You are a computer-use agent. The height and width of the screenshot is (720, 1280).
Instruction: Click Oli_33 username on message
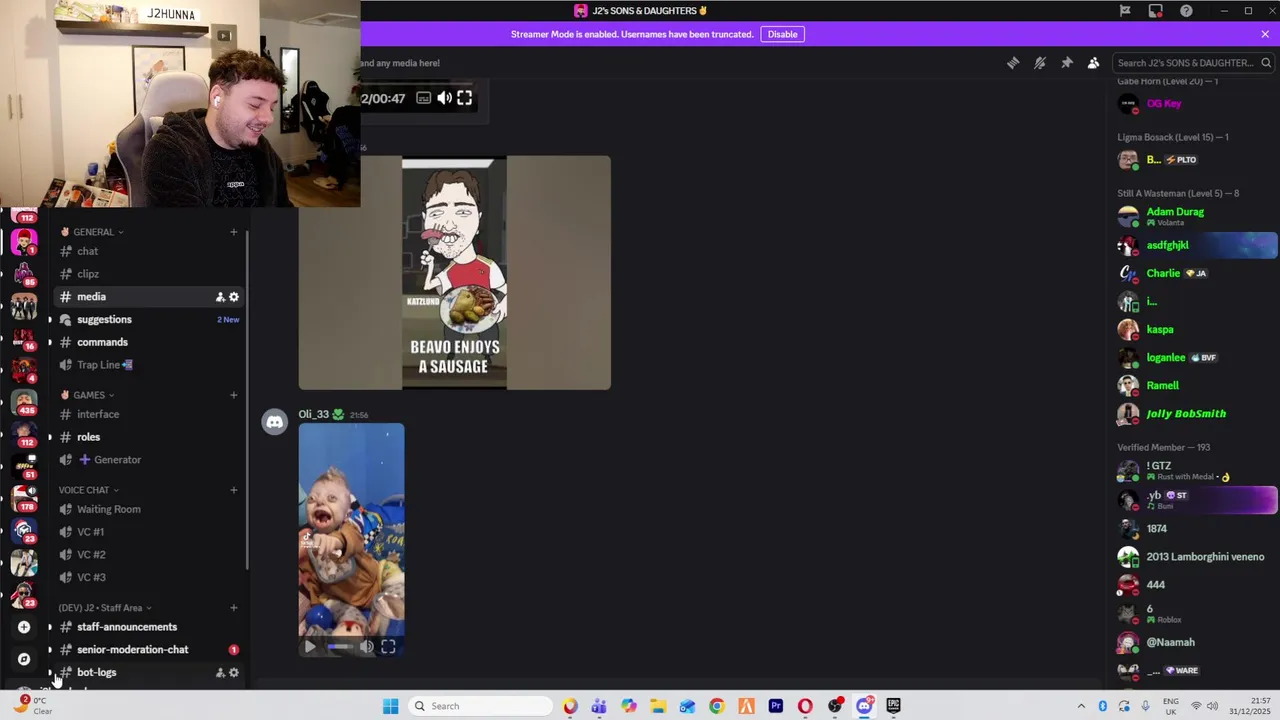tap(313, 414)
